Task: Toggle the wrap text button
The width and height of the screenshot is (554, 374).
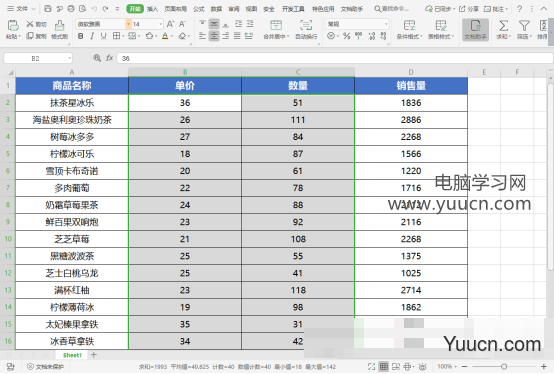Action: coord(306,25)
